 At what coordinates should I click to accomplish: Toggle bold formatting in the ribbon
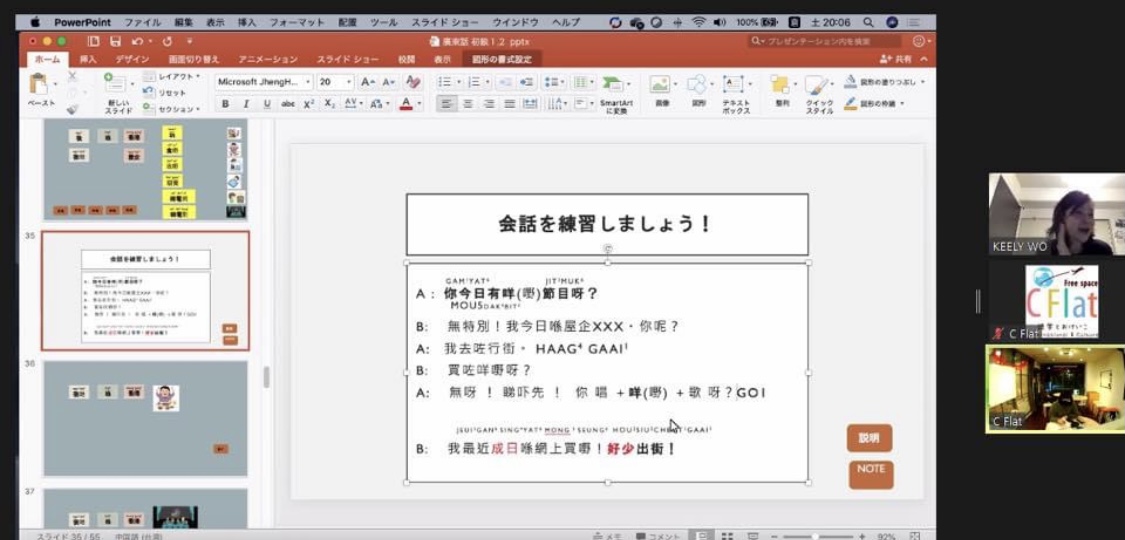click(225, 104)
